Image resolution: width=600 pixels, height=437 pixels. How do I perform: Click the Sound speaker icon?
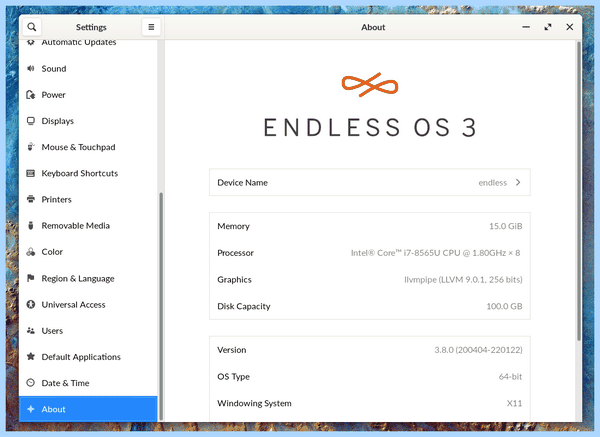pos(31,68)
